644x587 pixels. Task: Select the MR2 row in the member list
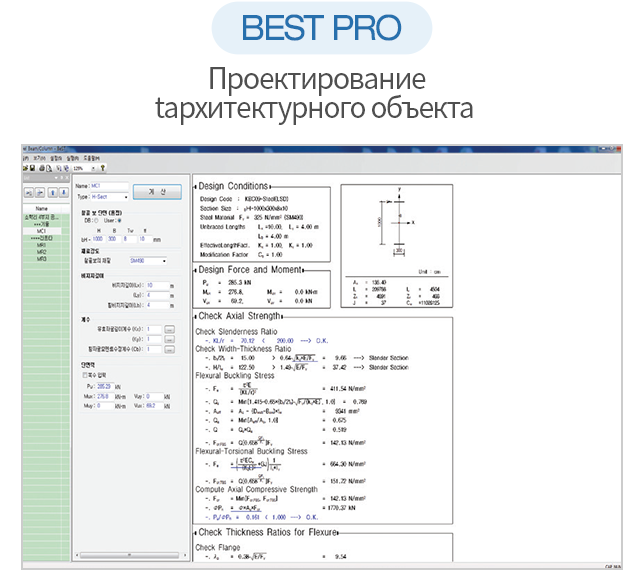(42, 252)
